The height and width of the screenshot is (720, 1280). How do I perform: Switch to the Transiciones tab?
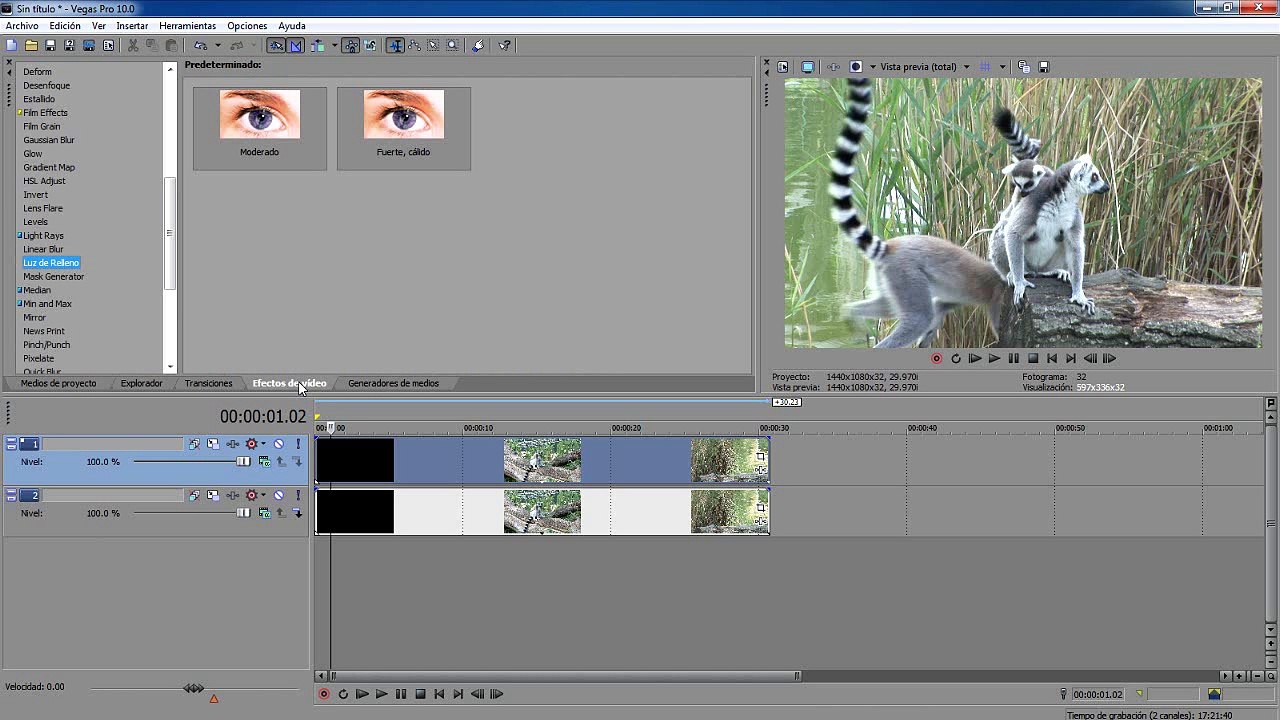[x=208, y=383]
